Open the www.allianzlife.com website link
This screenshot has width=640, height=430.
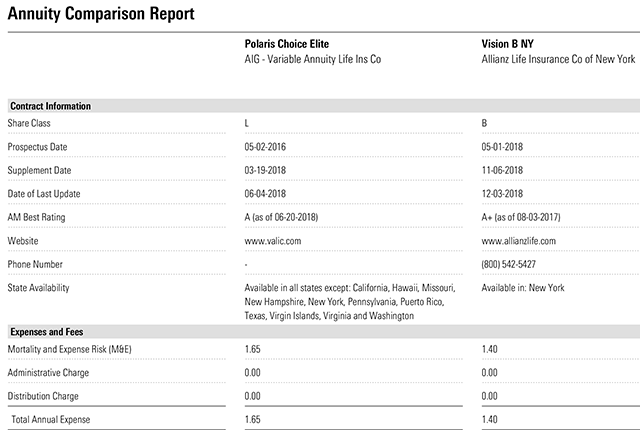point(520,241)
